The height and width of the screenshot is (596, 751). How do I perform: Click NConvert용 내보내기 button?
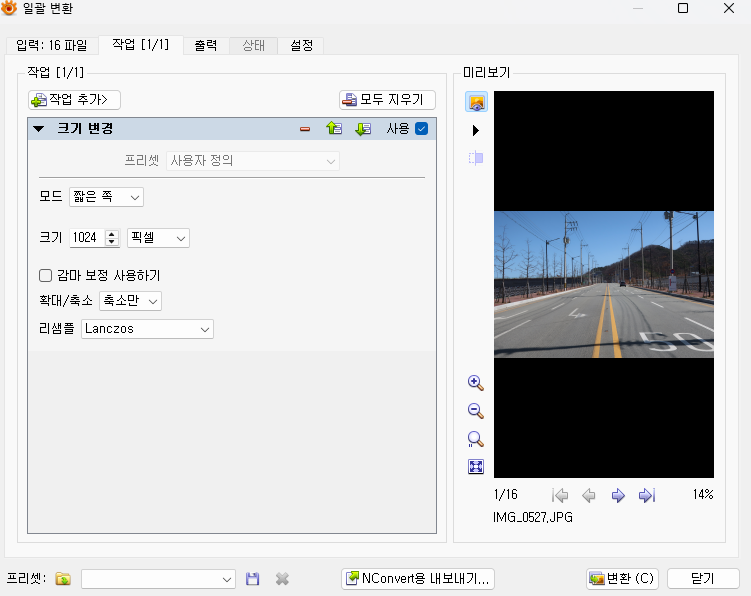(x=418, y=578)
